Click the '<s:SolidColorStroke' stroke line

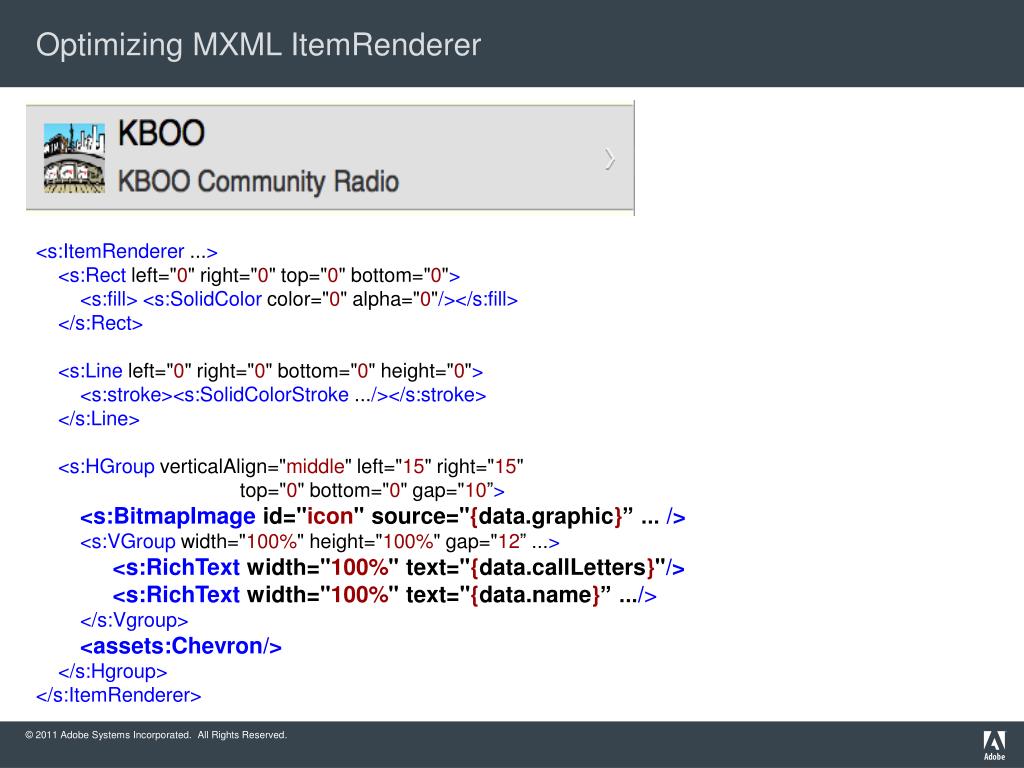[x=283, y=395]
